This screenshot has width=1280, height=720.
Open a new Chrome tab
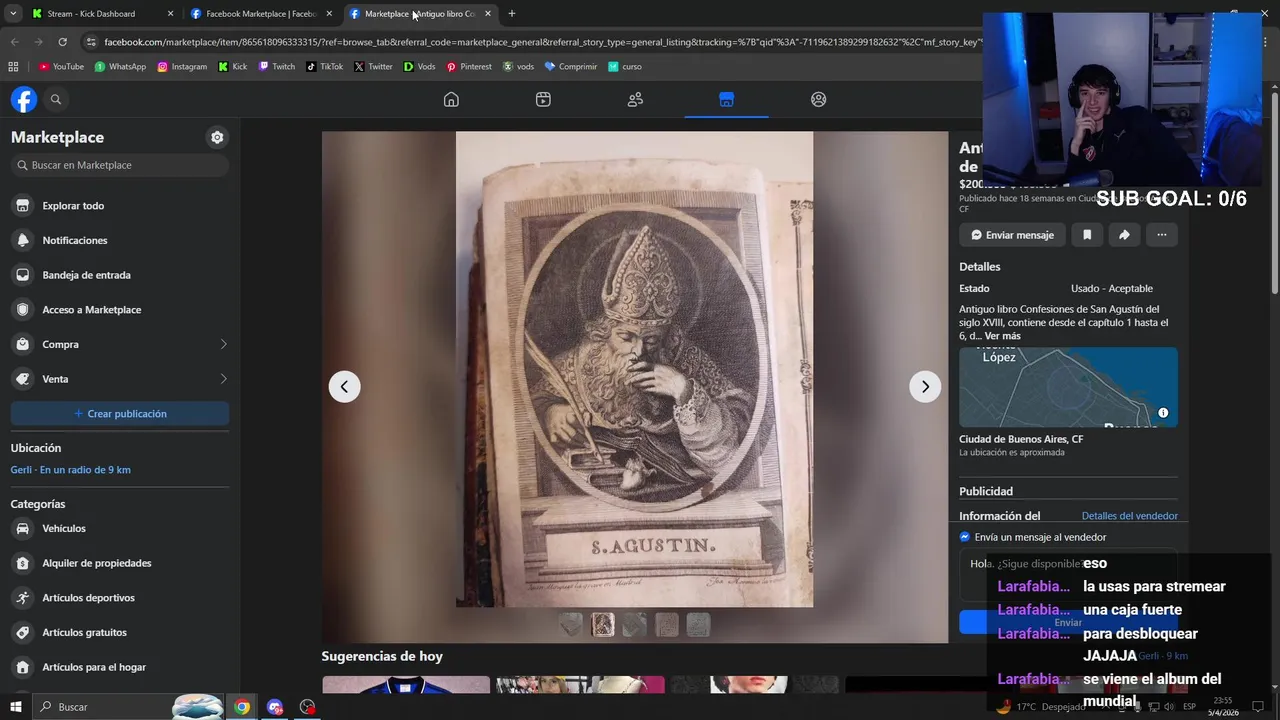512,14
